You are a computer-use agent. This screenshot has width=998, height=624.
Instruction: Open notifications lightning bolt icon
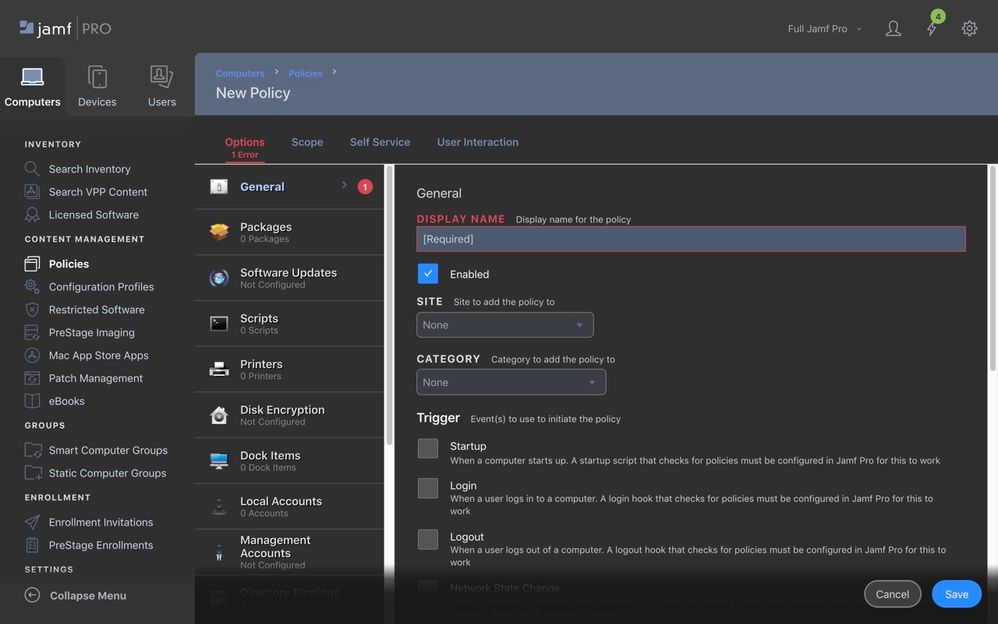tap(931, 29)
